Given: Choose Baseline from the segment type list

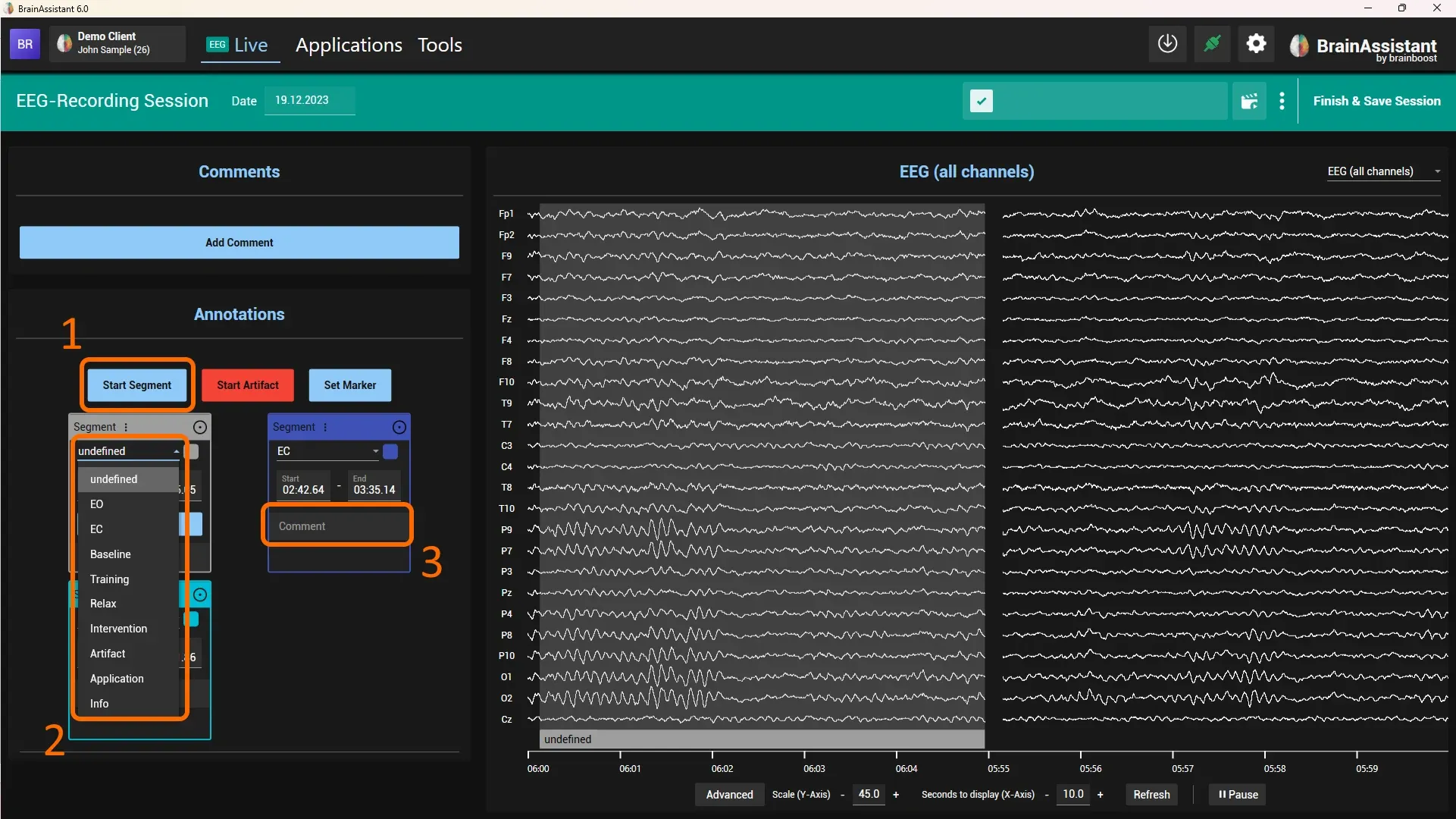Looking at the screenshot, I should point(128,554).
